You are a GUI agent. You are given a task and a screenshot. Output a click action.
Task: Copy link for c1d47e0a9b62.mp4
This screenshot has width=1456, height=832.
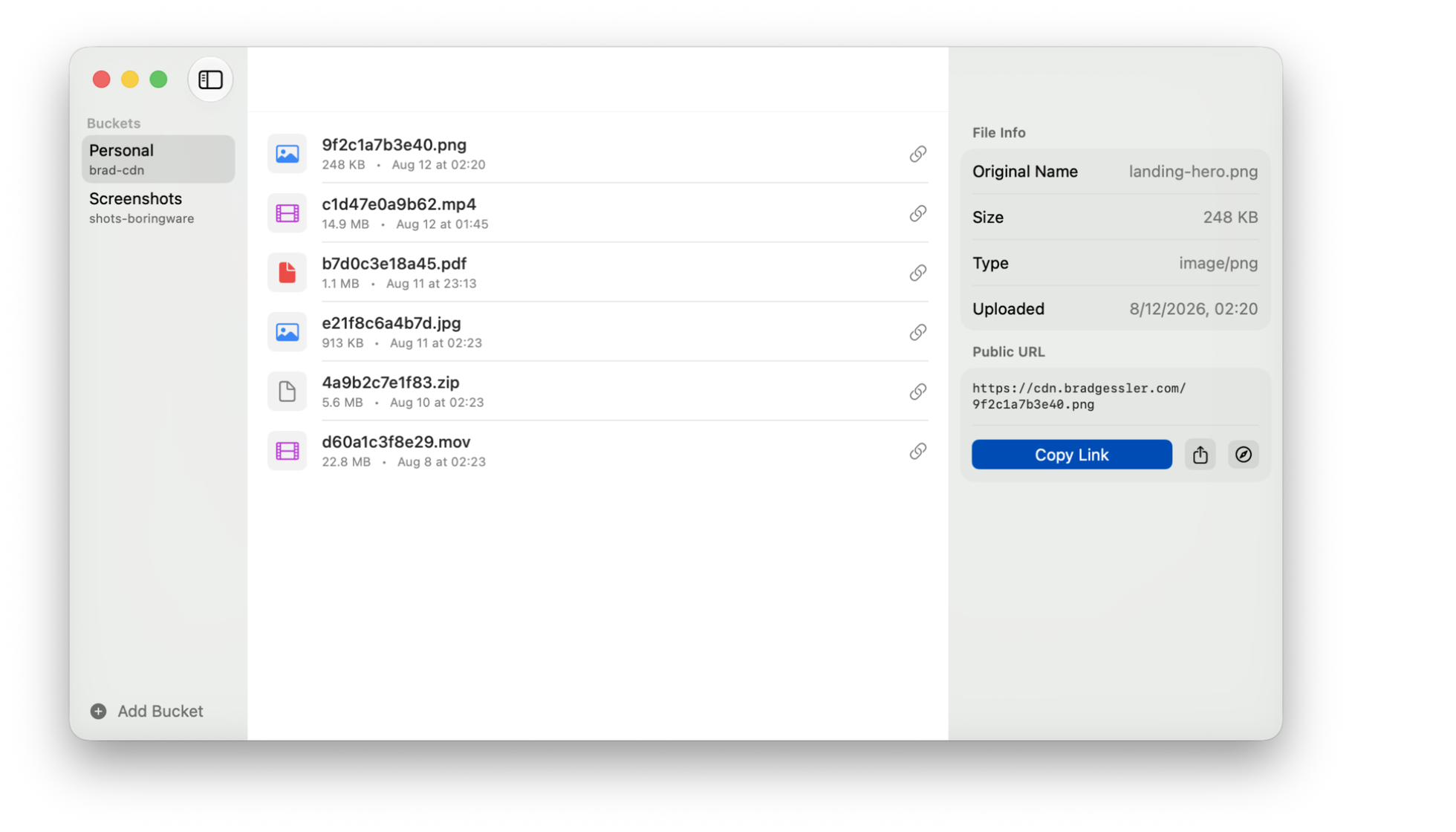(917, 213)
